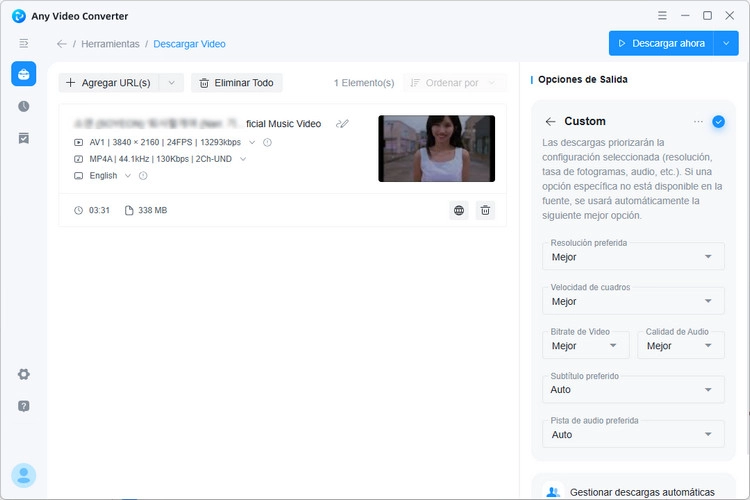Image resolution: width=750 pixels, height=500 pixels.
Task: Delete the video item with trash icon
Action: tap(485, 210)
